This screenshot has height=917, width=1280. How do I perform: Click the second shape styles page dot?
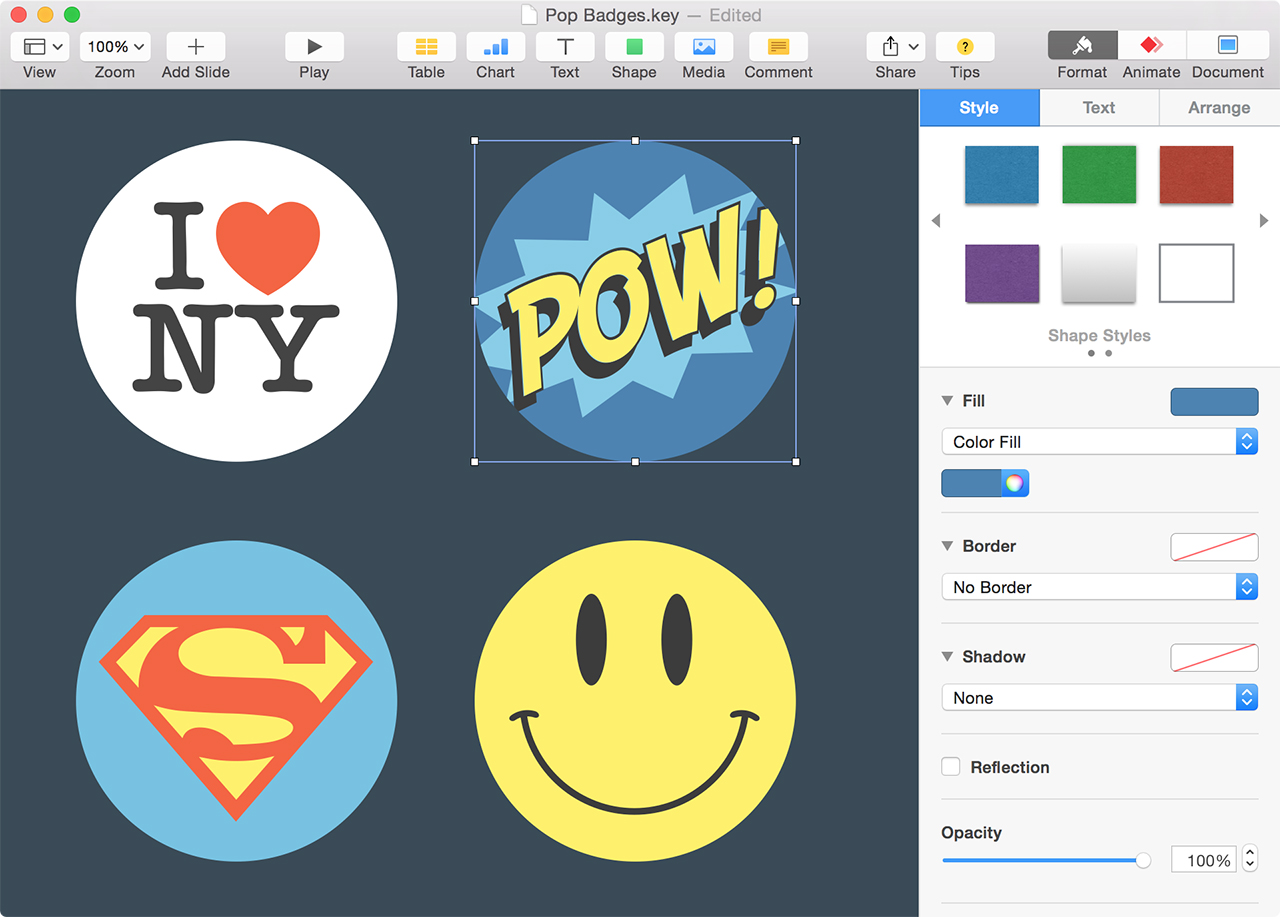[x=1109, y=353]
